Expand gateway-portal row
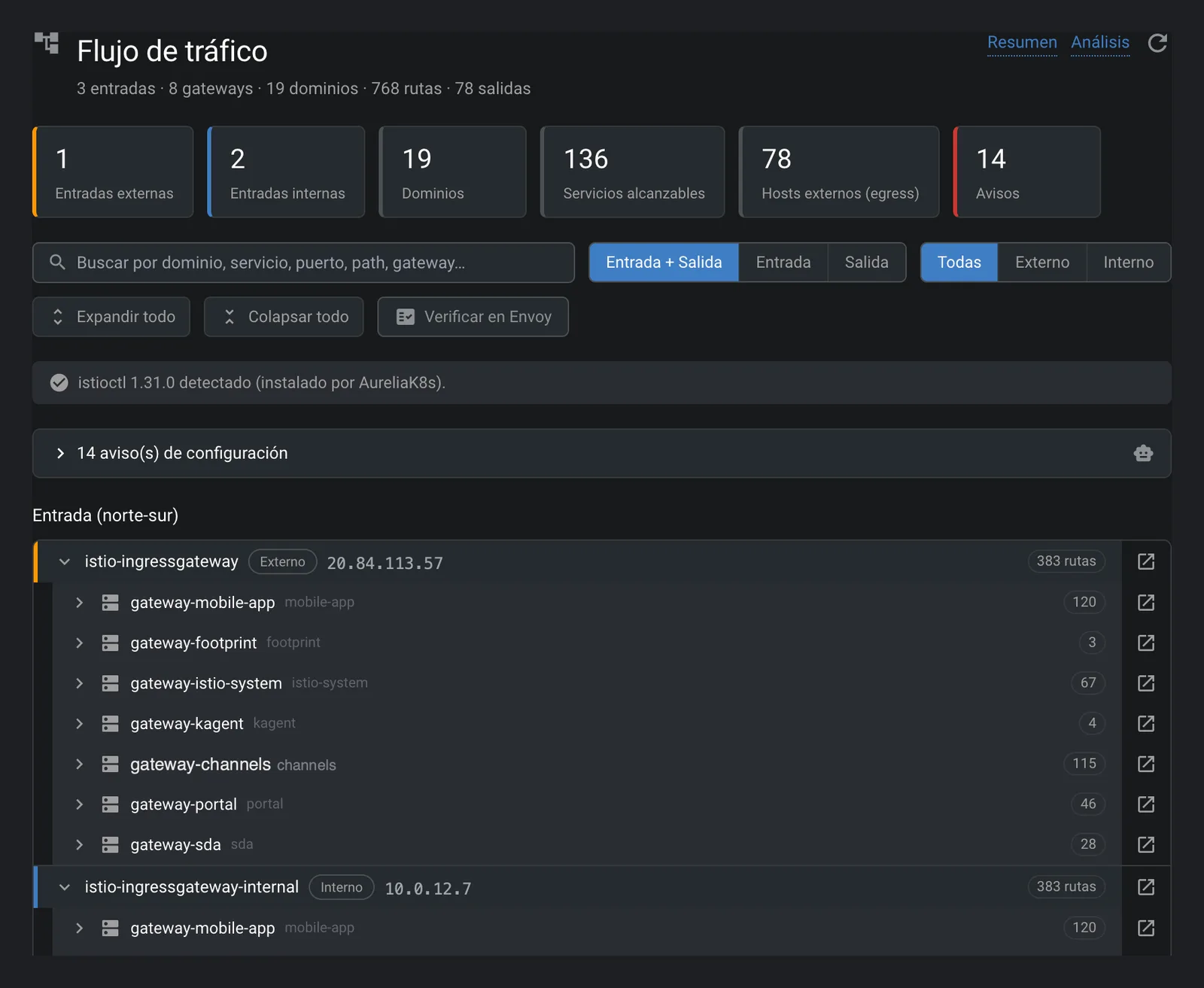 [x=79, y=804]
